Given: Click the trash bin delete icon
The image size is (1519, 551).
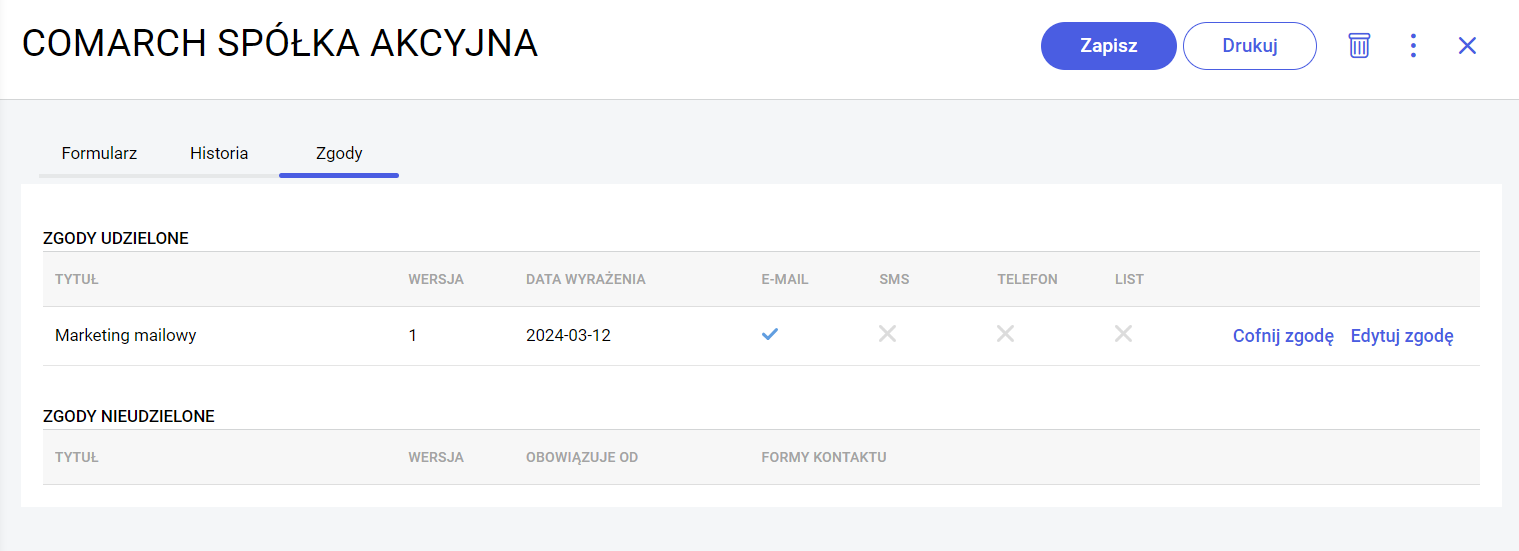Looking at the screenshot, I should (1359, 46).
